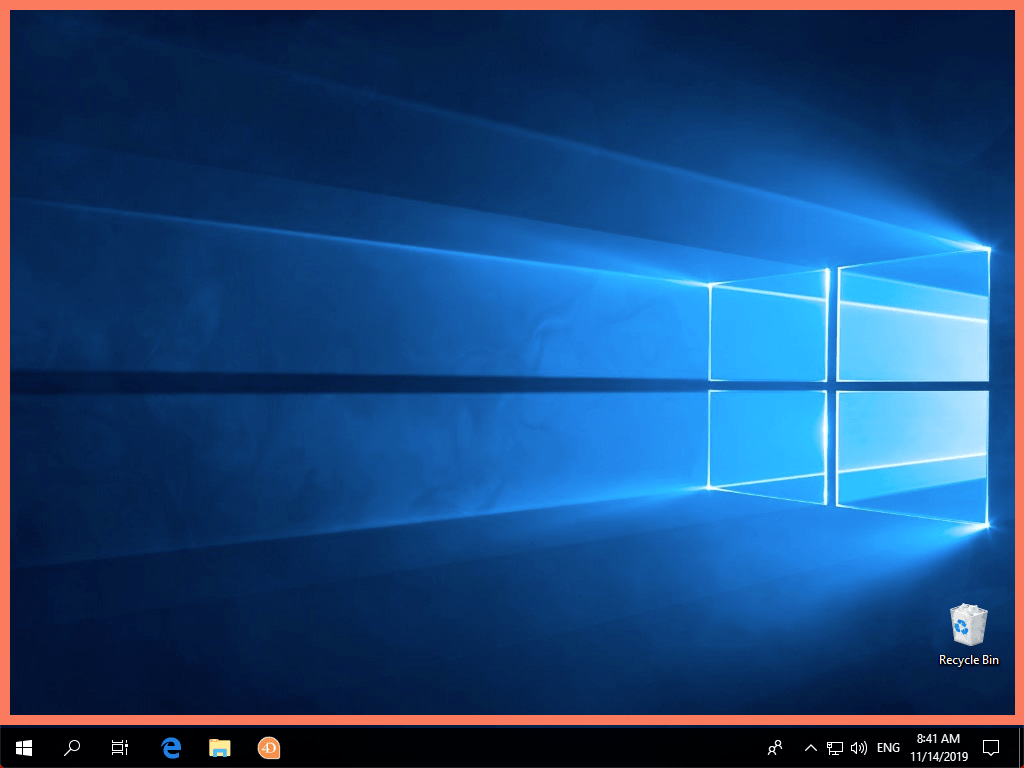Open the People icon in the taskbar
This screenshot has width=1024, height=768.
[775, 748]
